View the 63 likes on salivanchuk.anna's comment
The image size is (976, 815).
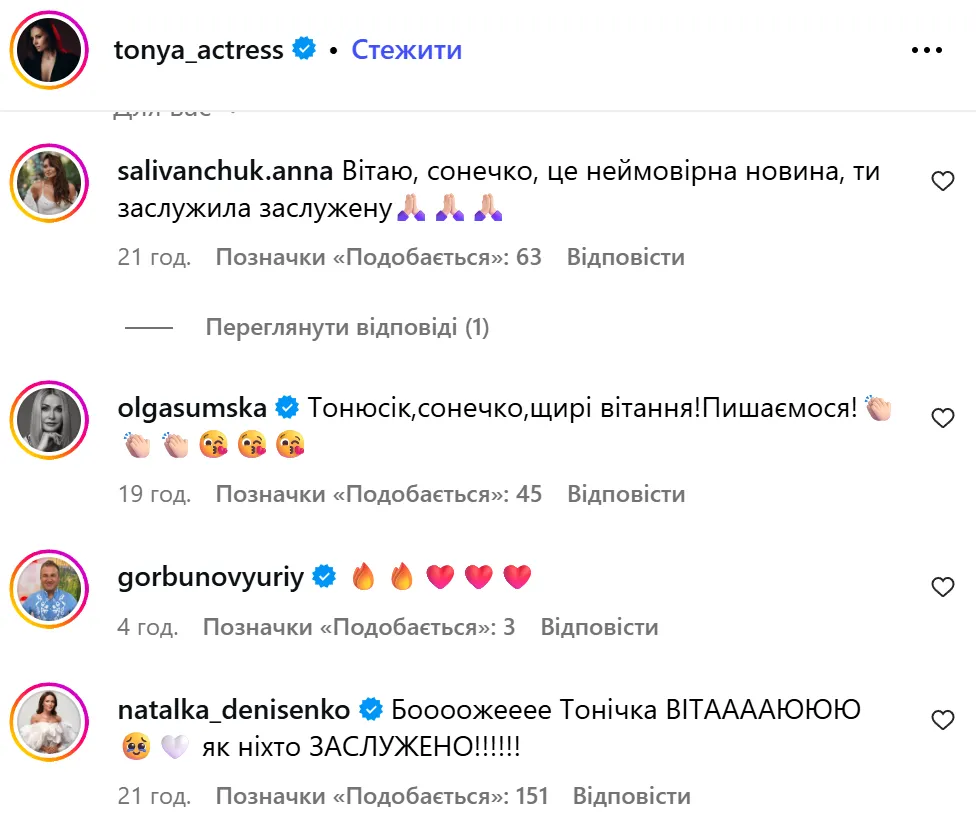378,257
